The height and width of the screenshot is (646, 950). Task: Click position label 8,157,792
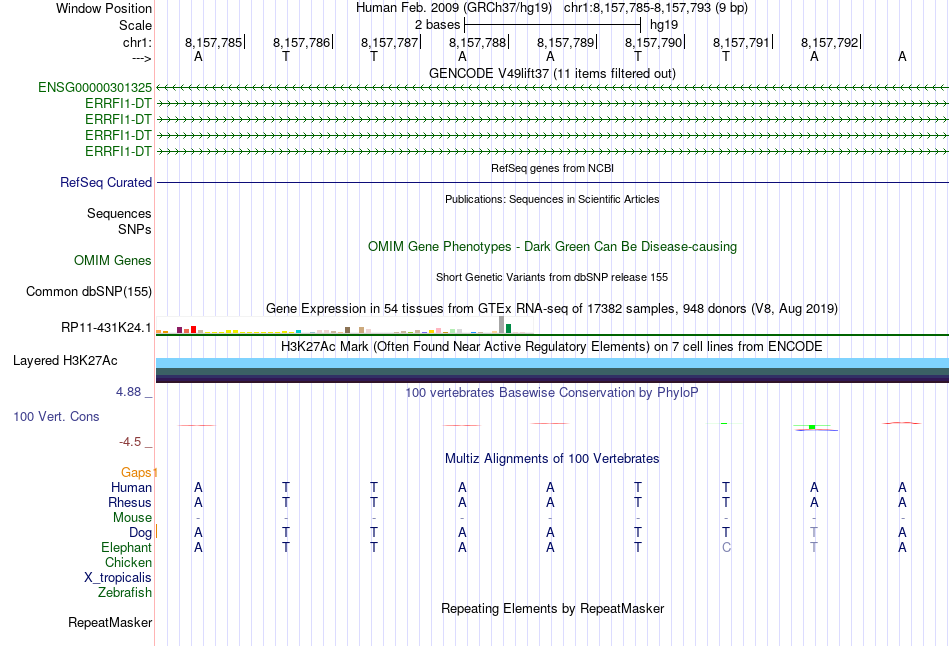pyautogui.click(x=829, y=42)
